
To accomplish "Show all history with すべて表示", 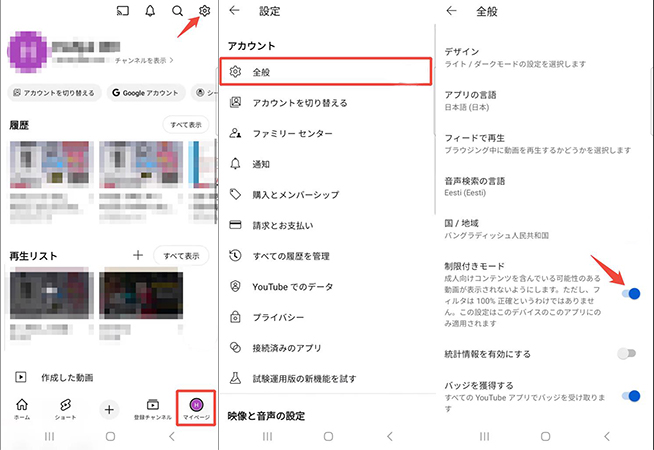I will 186,125.
